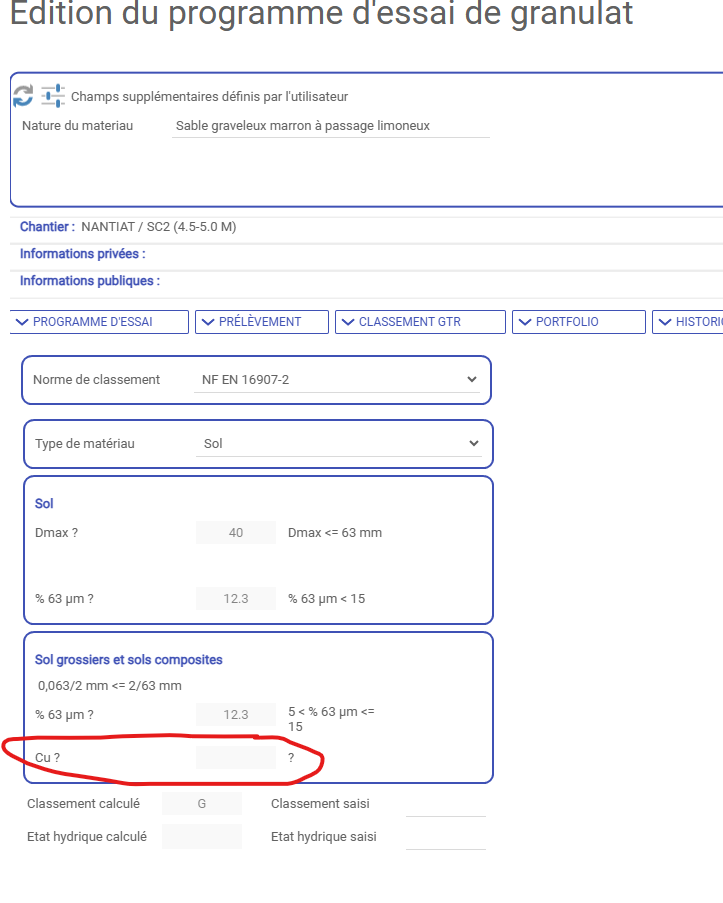Expand the PROGRAMME D'ESSAI section

99,322
